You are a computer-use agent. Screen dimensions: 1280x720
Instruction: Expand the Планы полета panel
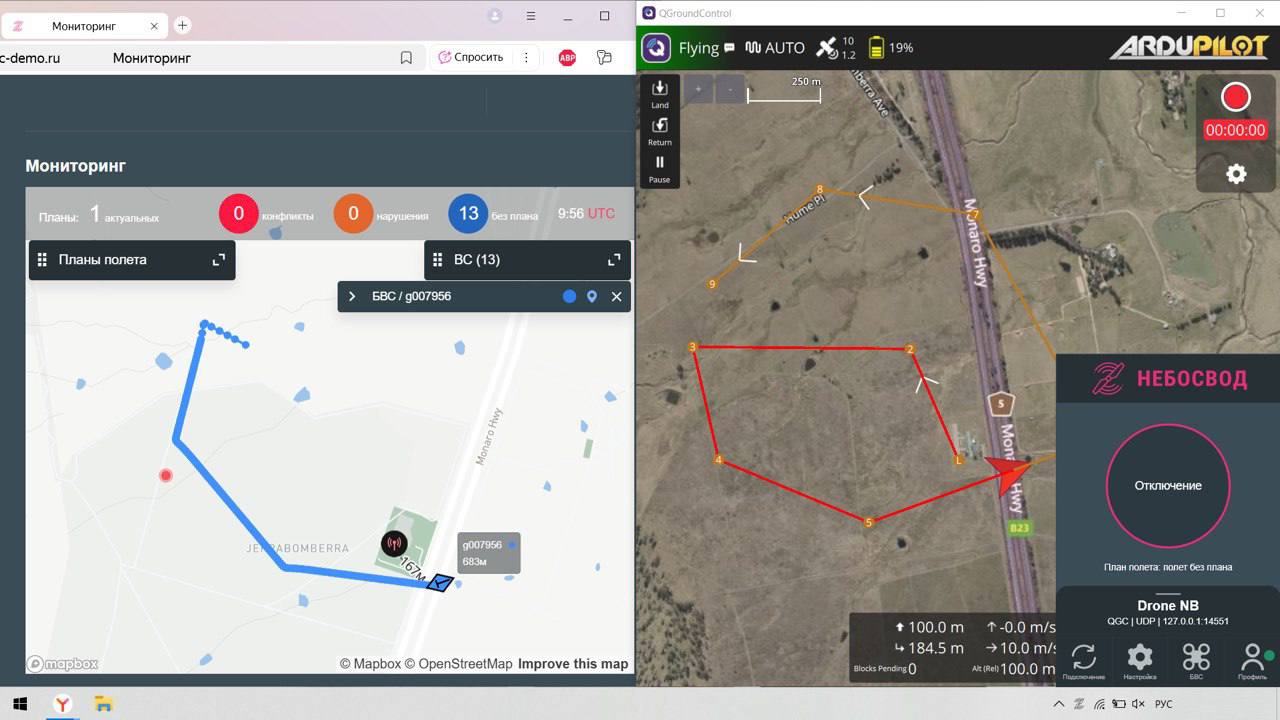click(x=218, y=260)
